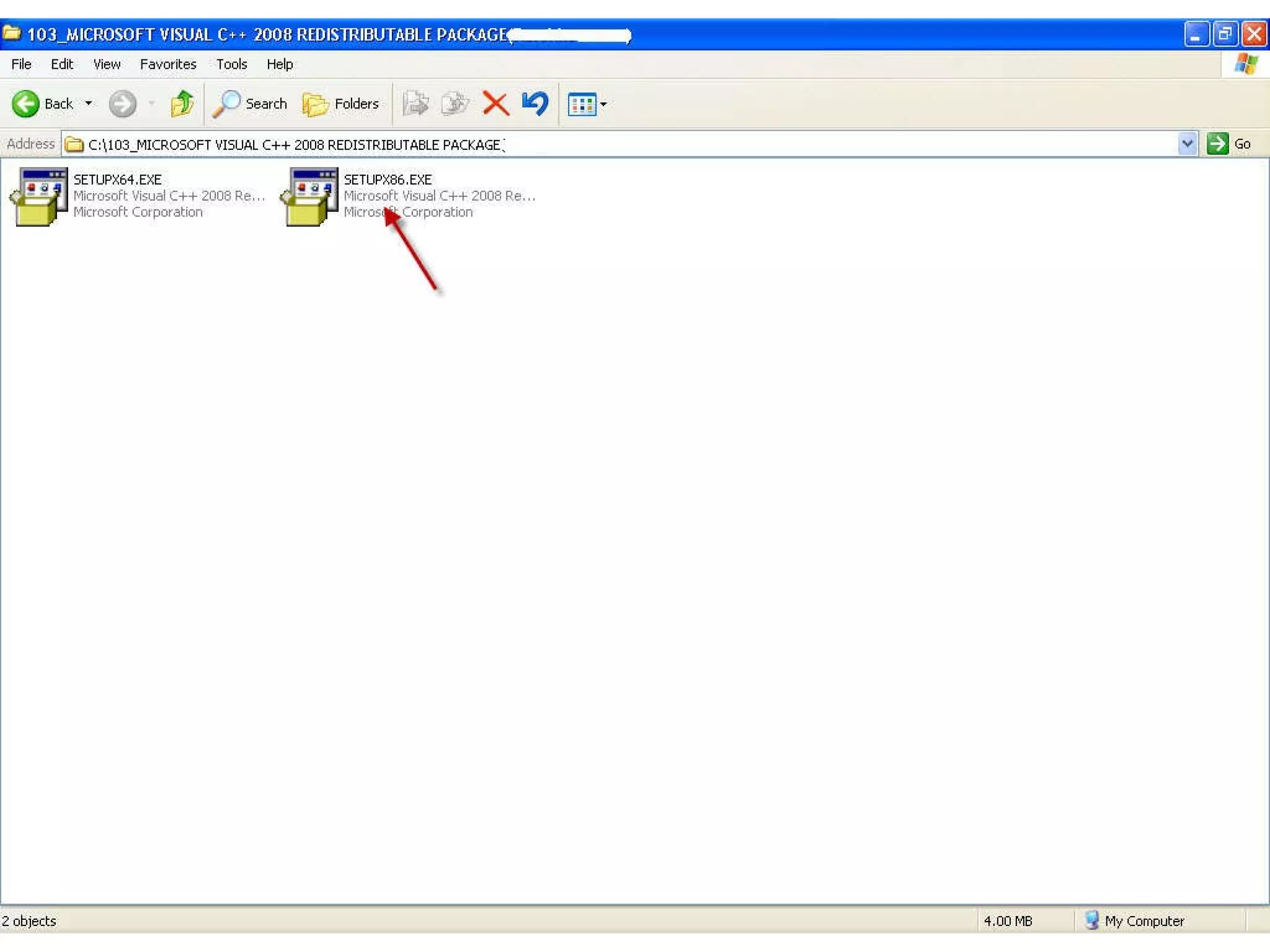This screenshot has height=952, width=1270.
Task: Click the green Back arrow button
Action: [26, 104]
